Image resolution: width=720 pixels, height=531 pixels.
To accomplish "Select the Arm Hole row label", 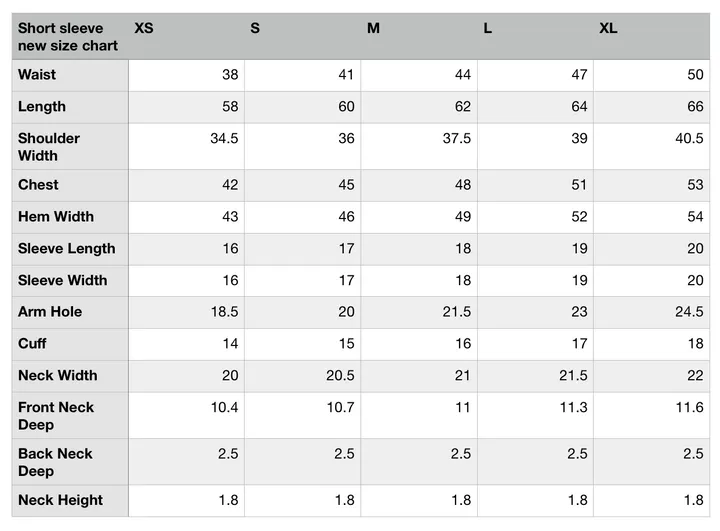I will coord(50,311).
